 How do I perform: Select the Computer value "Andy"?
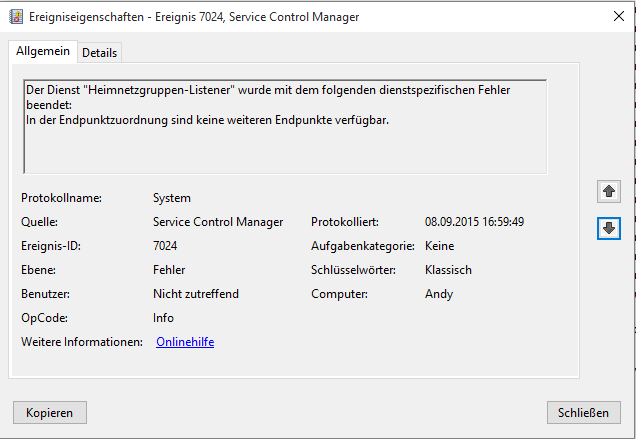(x=439, y=294)
